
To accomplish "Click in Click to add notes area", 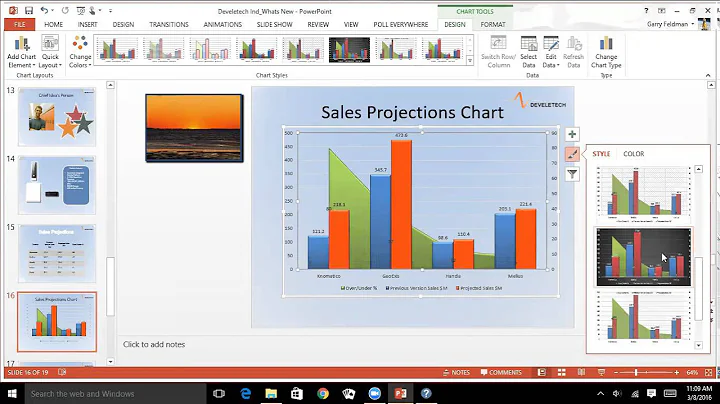I will click(154, 344).
